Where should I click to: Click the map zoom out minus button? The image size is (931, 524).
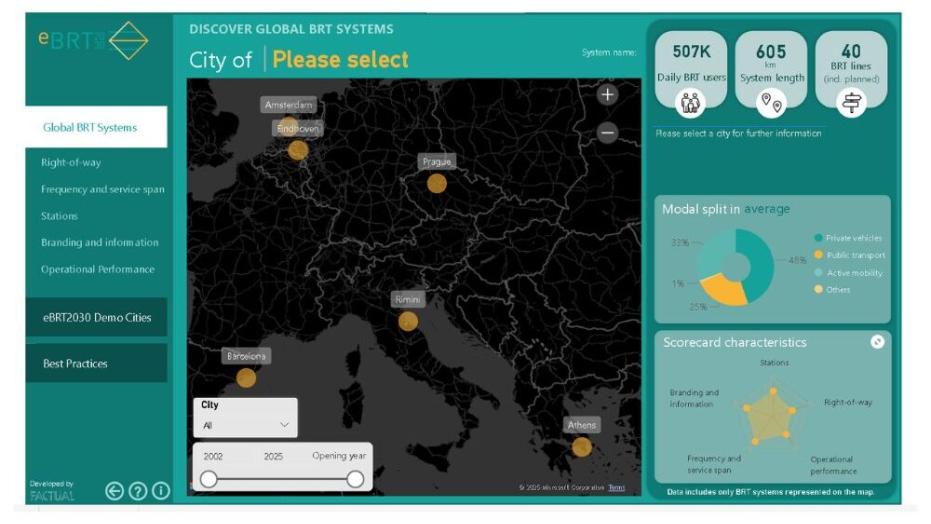pyautogui.click(x=607, y=132)
